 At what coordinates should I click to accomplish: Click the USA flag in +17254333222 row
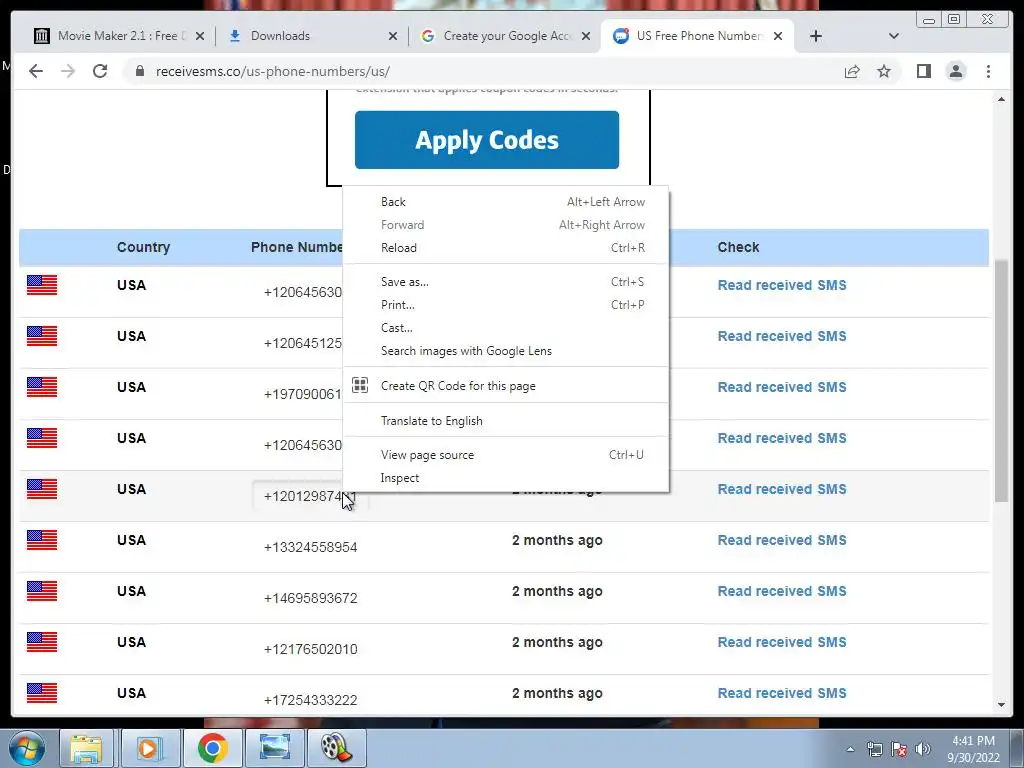(x=42, y=693)
